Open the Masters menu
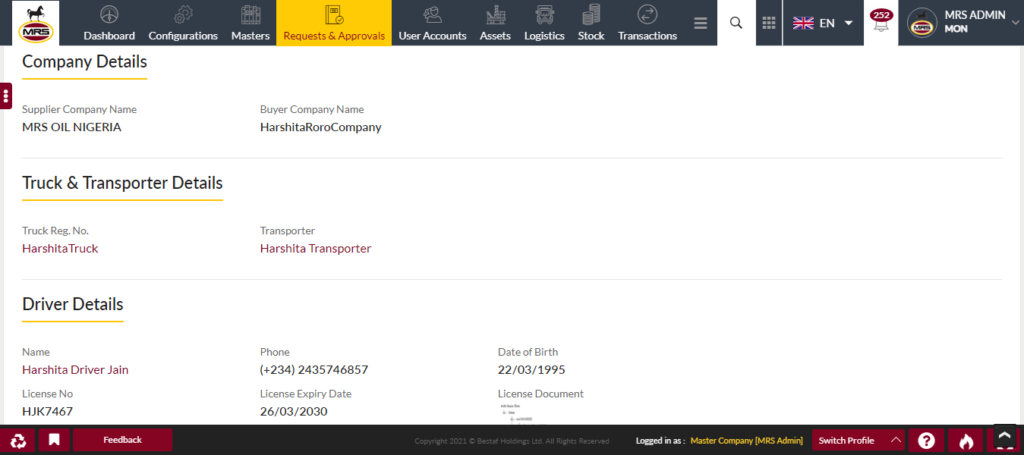 (x=250, y=23)
